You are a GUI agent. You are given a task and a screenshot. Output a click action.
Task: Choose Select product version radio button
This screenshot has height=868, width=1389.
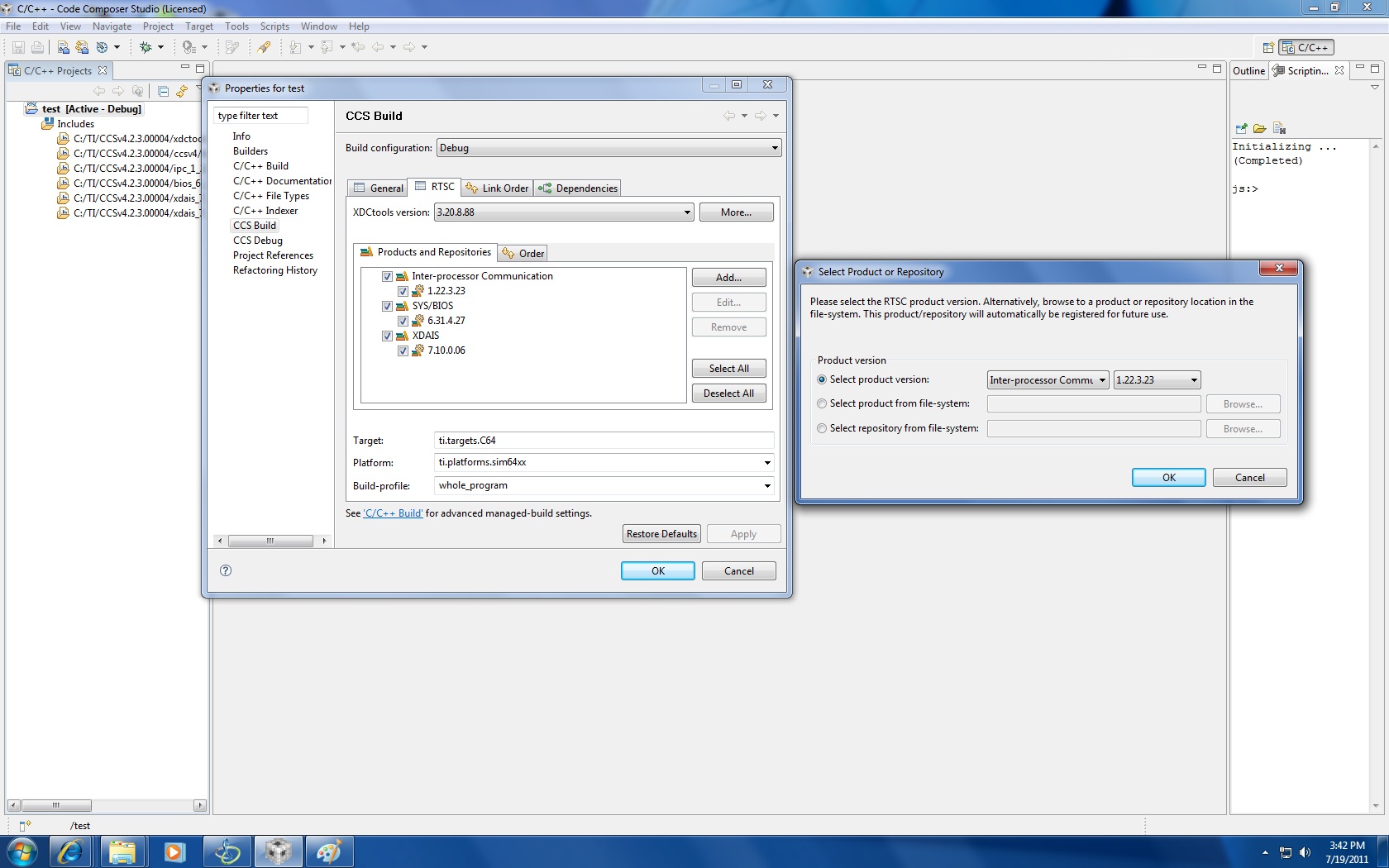(822, 379)
